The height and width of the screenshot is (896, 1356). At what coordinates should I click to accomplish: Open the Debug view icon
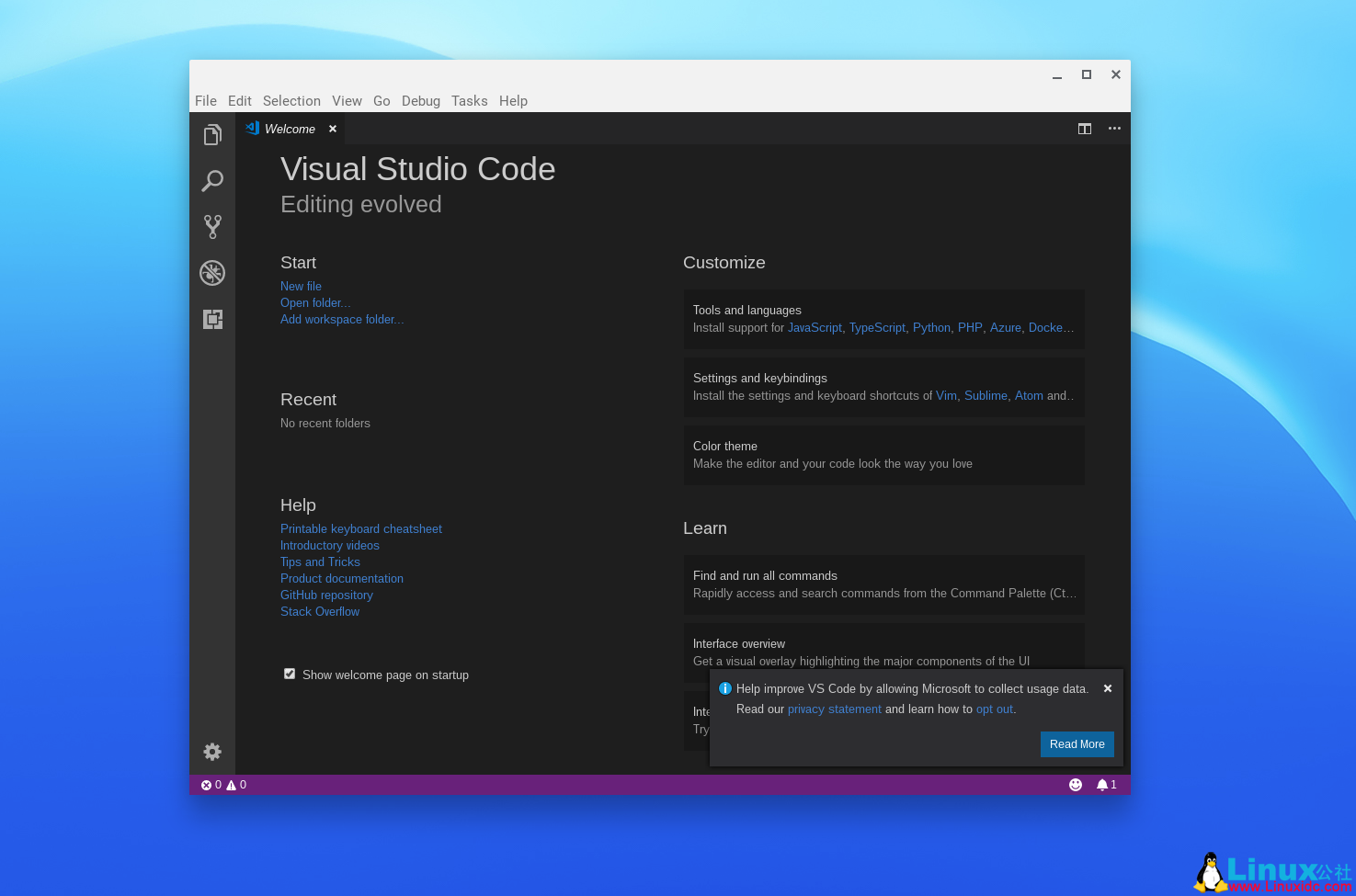[x=212, y=273]
